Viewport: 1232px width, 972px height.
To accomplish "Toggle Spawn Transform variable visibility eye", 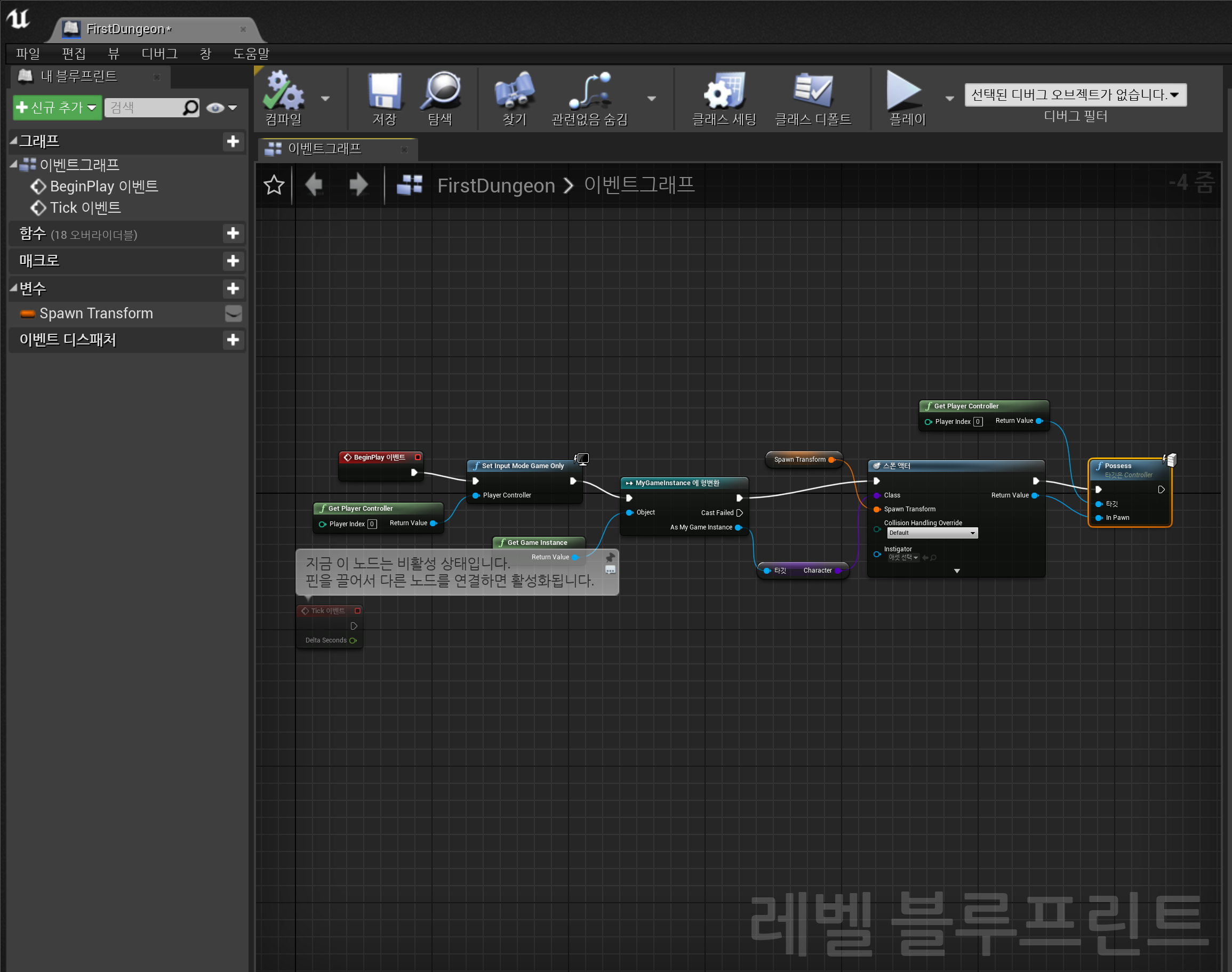I will pyautogui.click(x=234, y=314).
